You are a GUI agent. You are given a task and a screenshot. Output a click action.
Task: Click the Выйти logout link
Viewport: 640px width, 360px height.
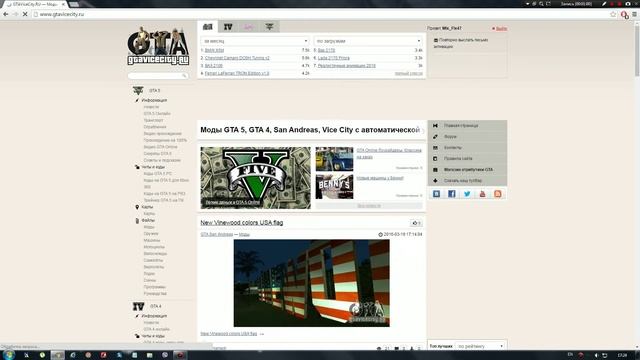tap(501, 29)
